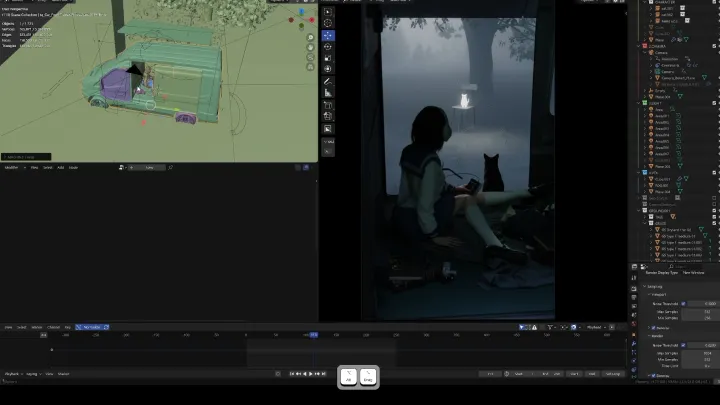Jump to the last frame

point(324,374)
